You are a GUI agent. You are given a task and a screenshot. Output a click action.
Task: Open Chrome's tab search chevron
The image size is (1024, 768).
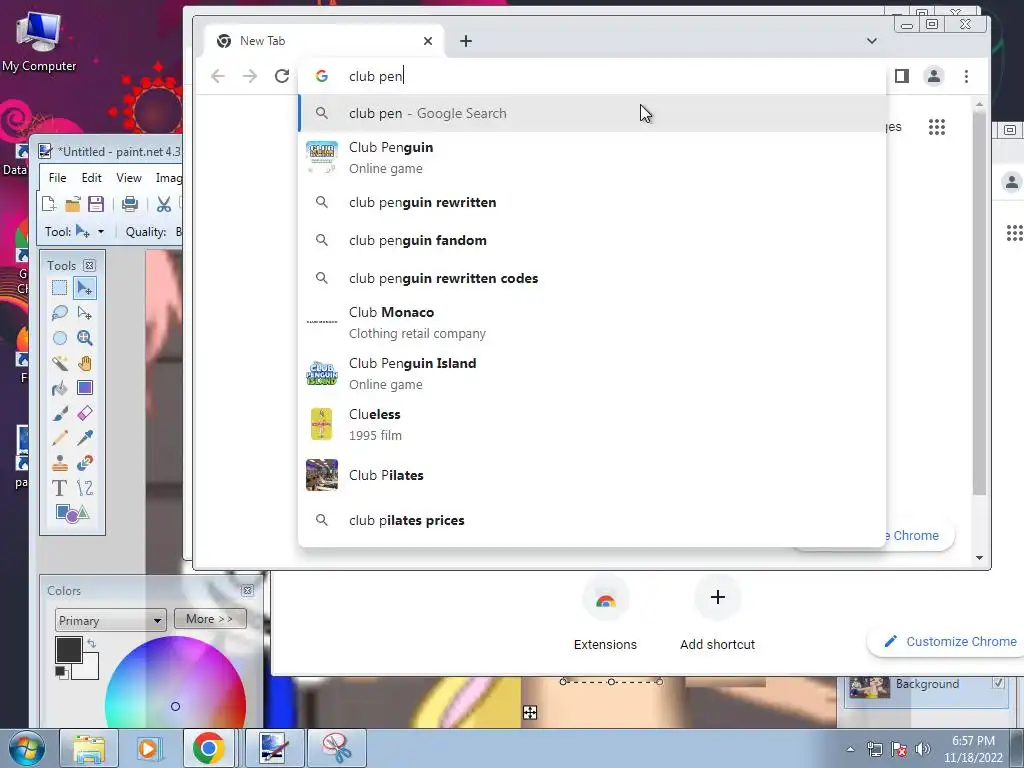872,40
